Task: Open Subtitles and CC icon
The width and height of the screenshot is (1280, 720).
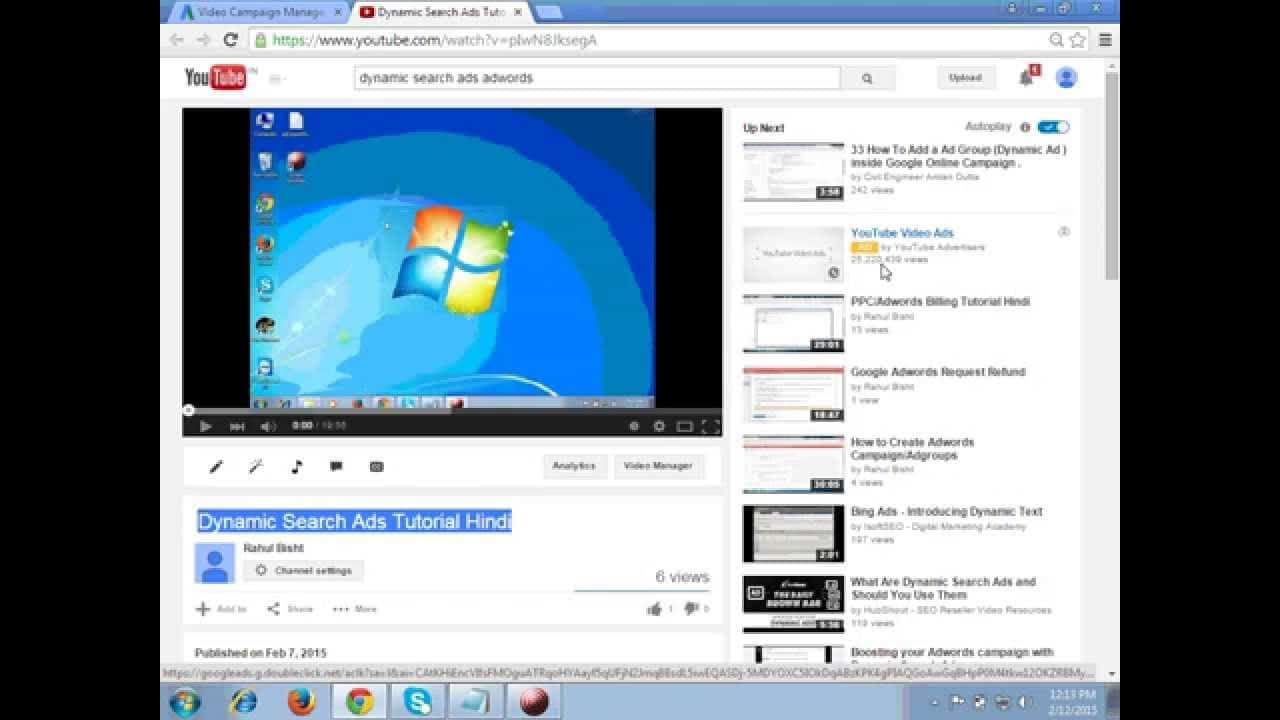Action: coord(376,466)
